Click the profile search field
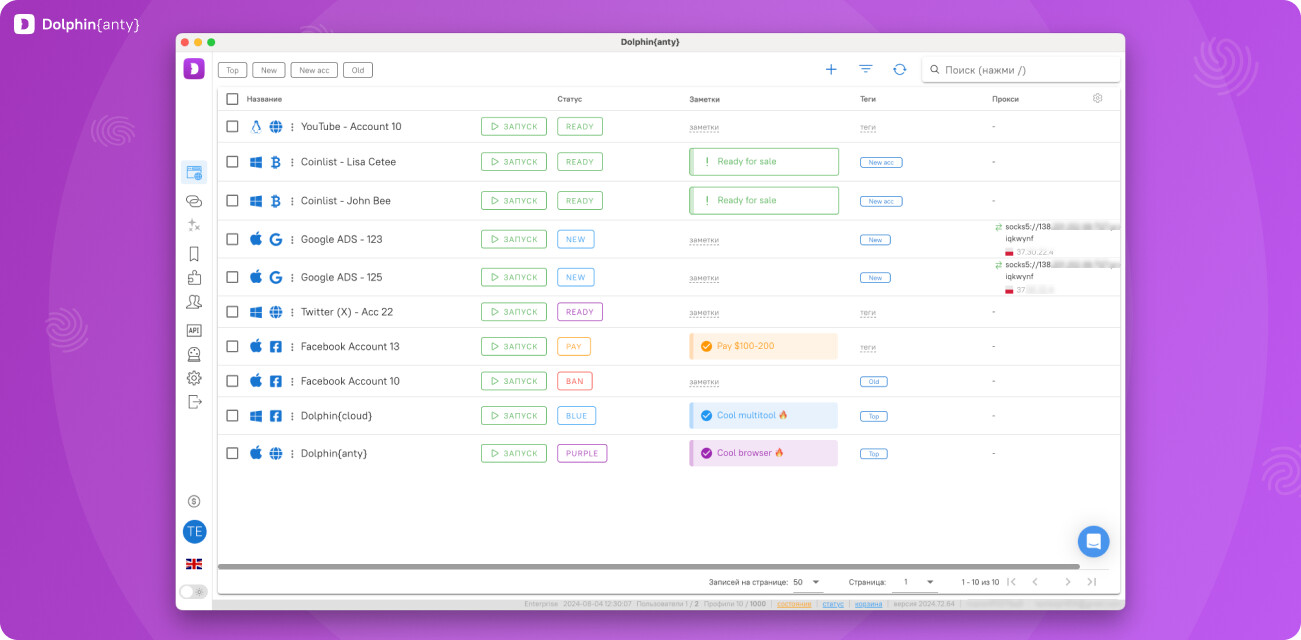 1025,70
